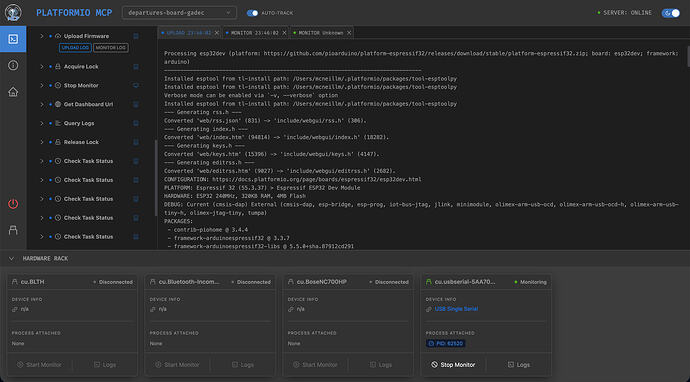Open Logs for the cu.BoseNC700HP card
This screenshot has width=690, height=382.
(x=382, y=365)
